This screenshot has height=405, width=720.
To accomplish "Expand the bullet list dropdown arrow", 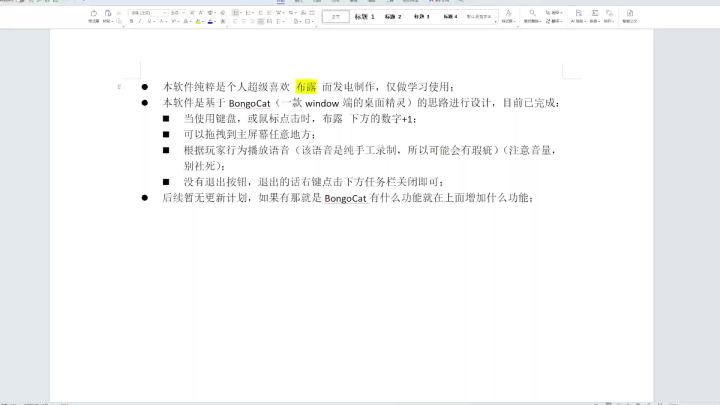I will pos(241,13).
